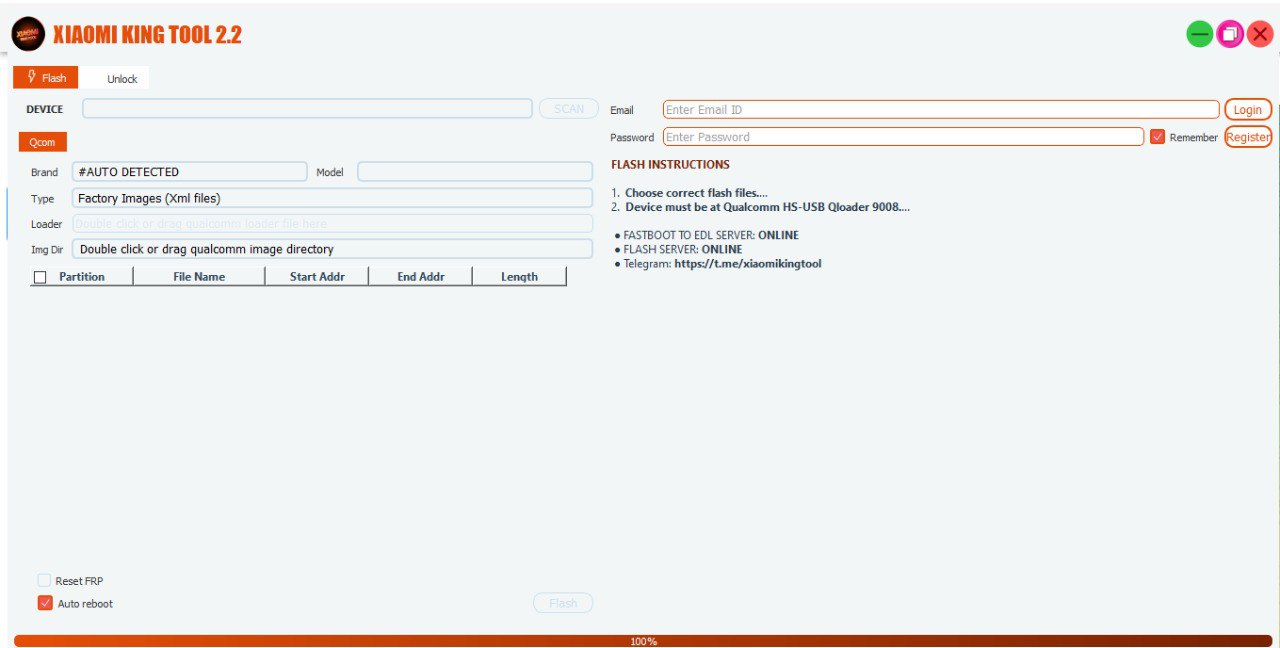Click the Login button
1280x648 pixels.
(1248, 110)
